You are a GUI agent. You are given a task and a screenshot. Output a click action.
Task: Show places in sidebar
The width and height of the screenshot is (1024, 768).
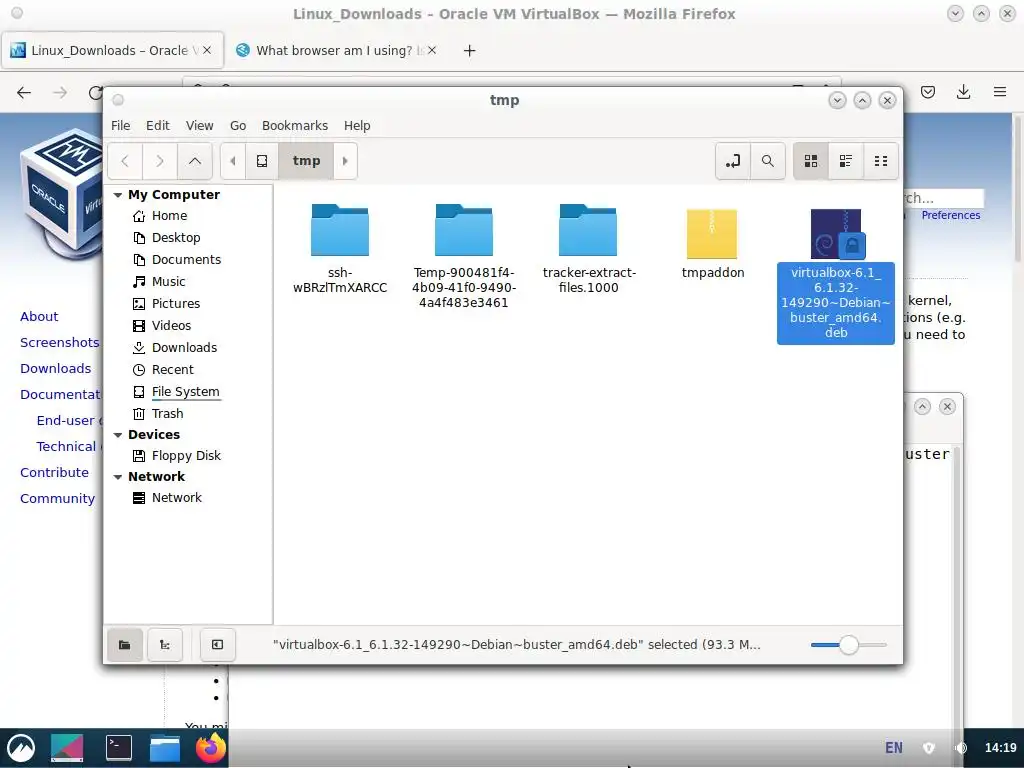coord(125,645)
